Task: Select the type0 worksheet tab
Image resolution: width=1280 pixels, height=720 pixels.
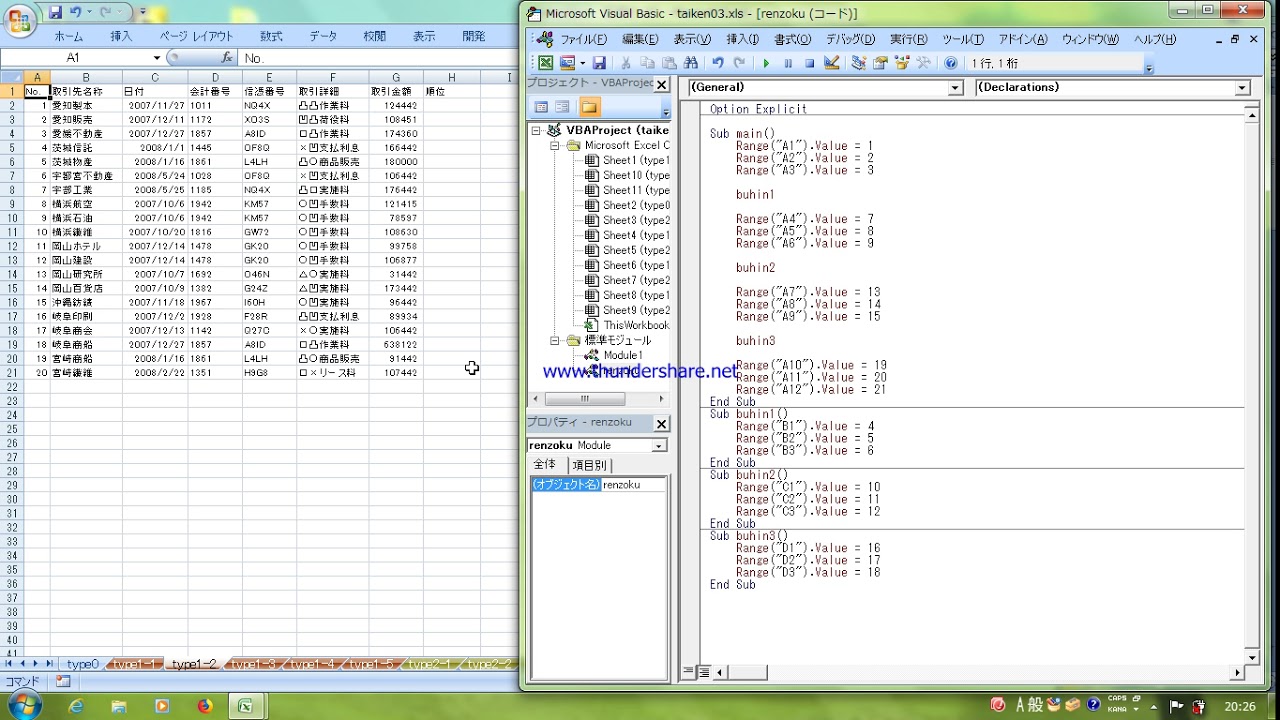Action: pos(82,664)
